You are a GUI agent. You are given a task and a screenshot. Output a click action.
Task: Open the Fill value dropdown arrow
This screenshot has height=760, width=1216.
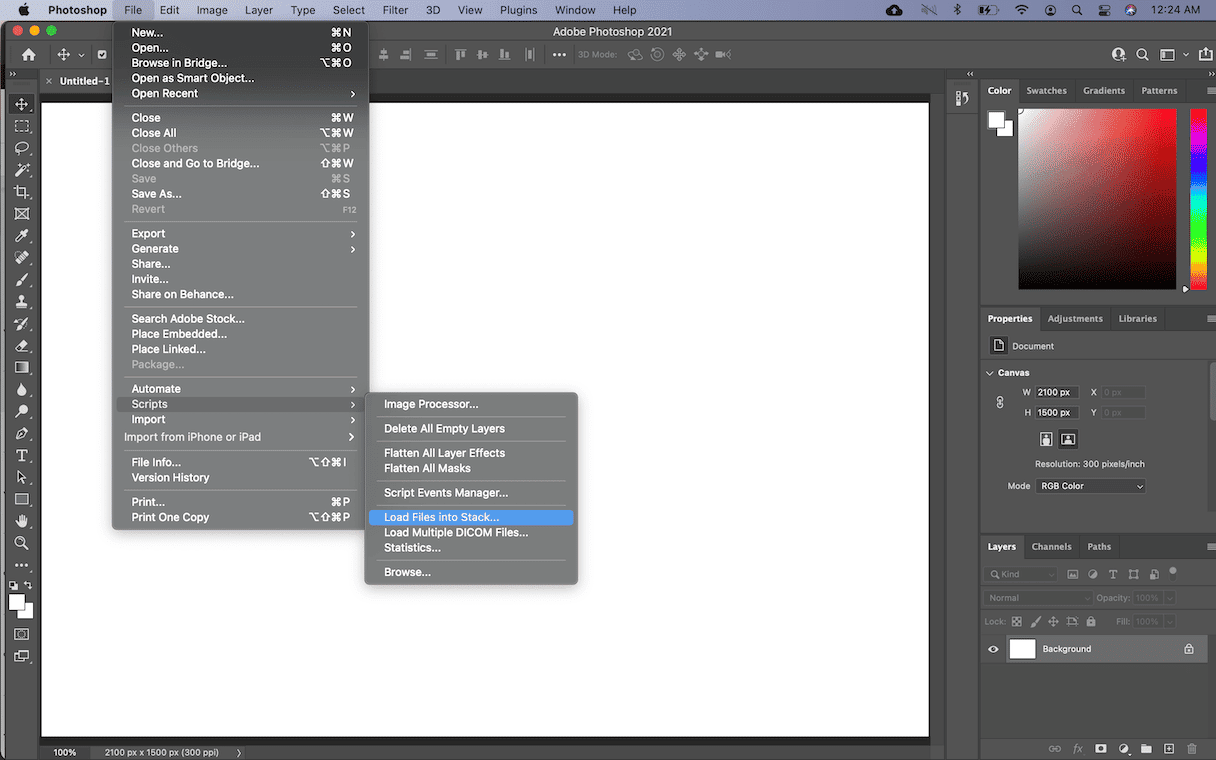[1169, 622]
